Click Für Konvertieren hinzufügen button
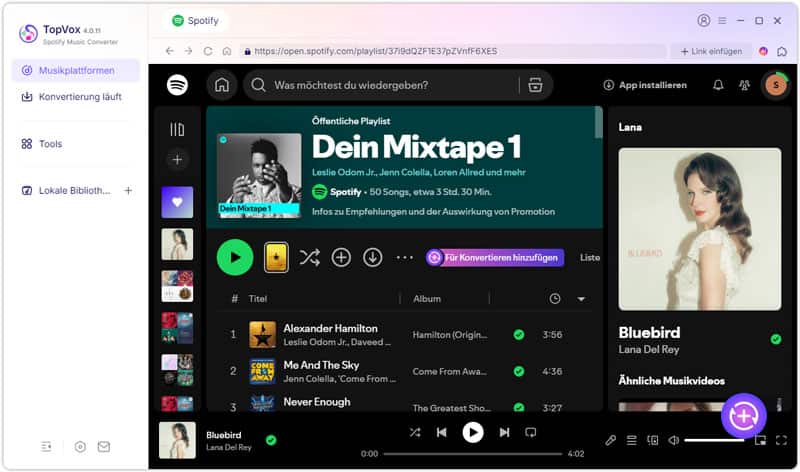This screenshot has width=800, height=472. 495,258
